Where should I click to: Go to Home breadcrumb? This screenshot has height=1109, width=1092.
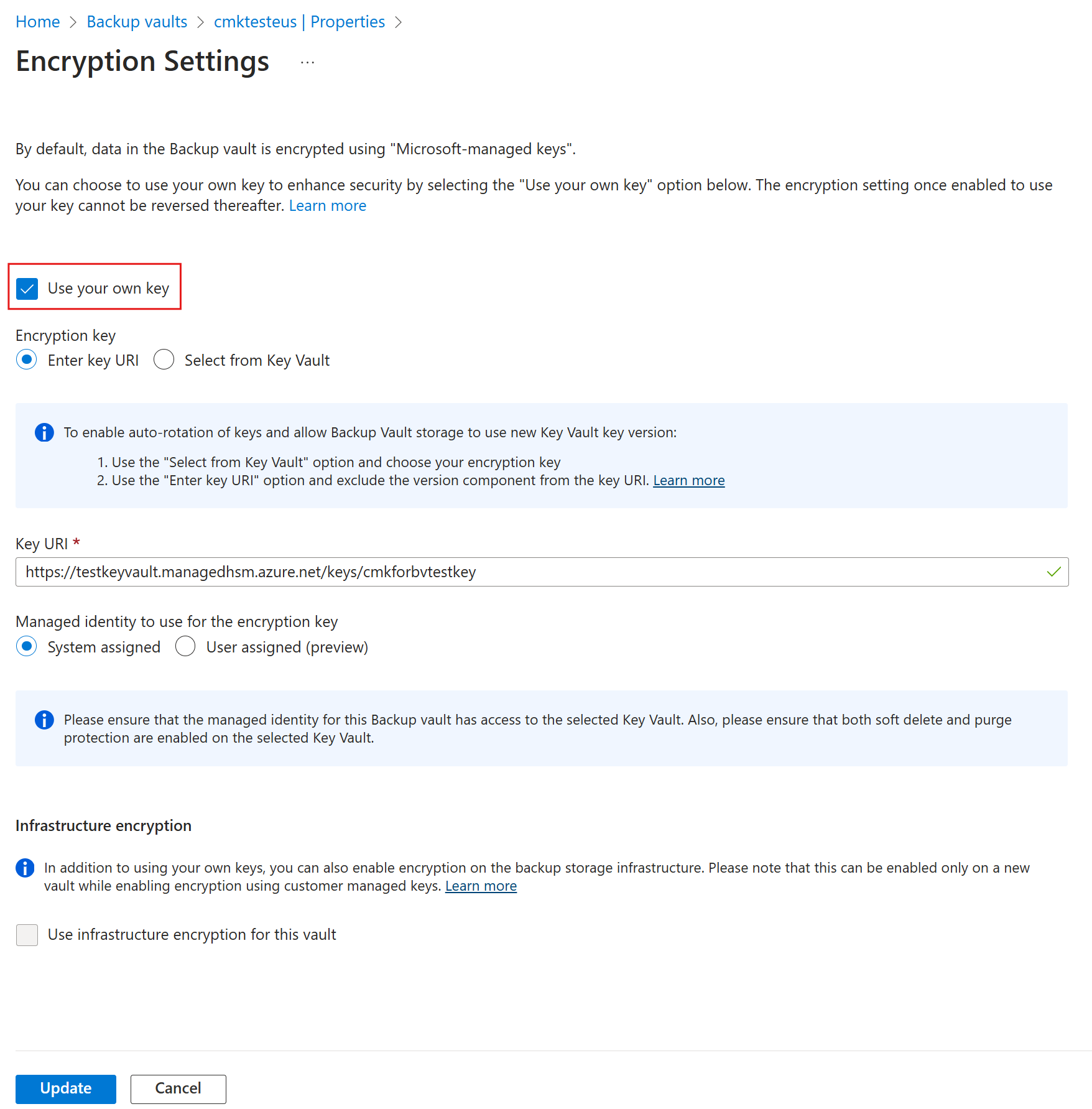[38, 22]
